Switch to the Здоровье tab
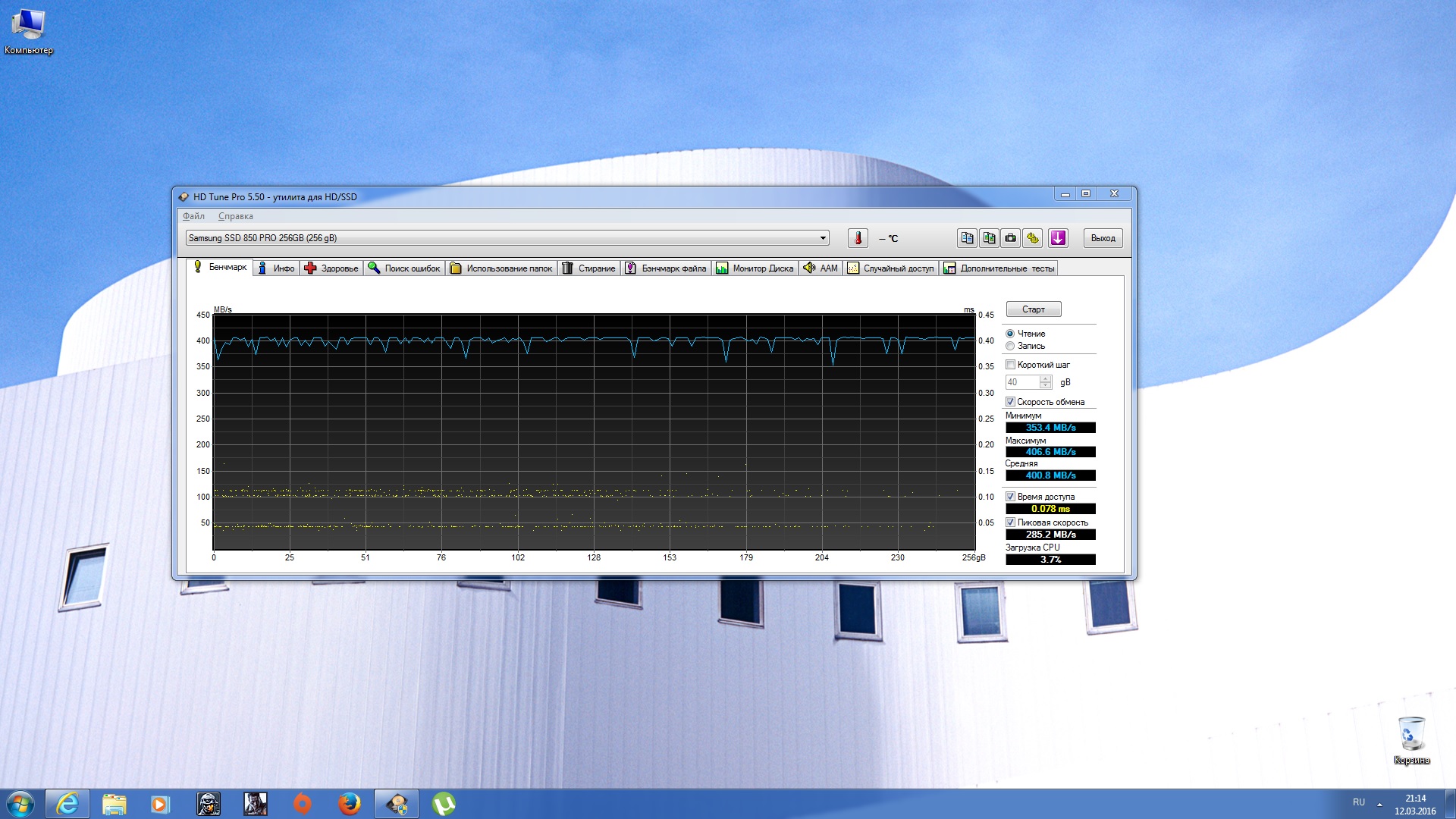 pos(331,268)
